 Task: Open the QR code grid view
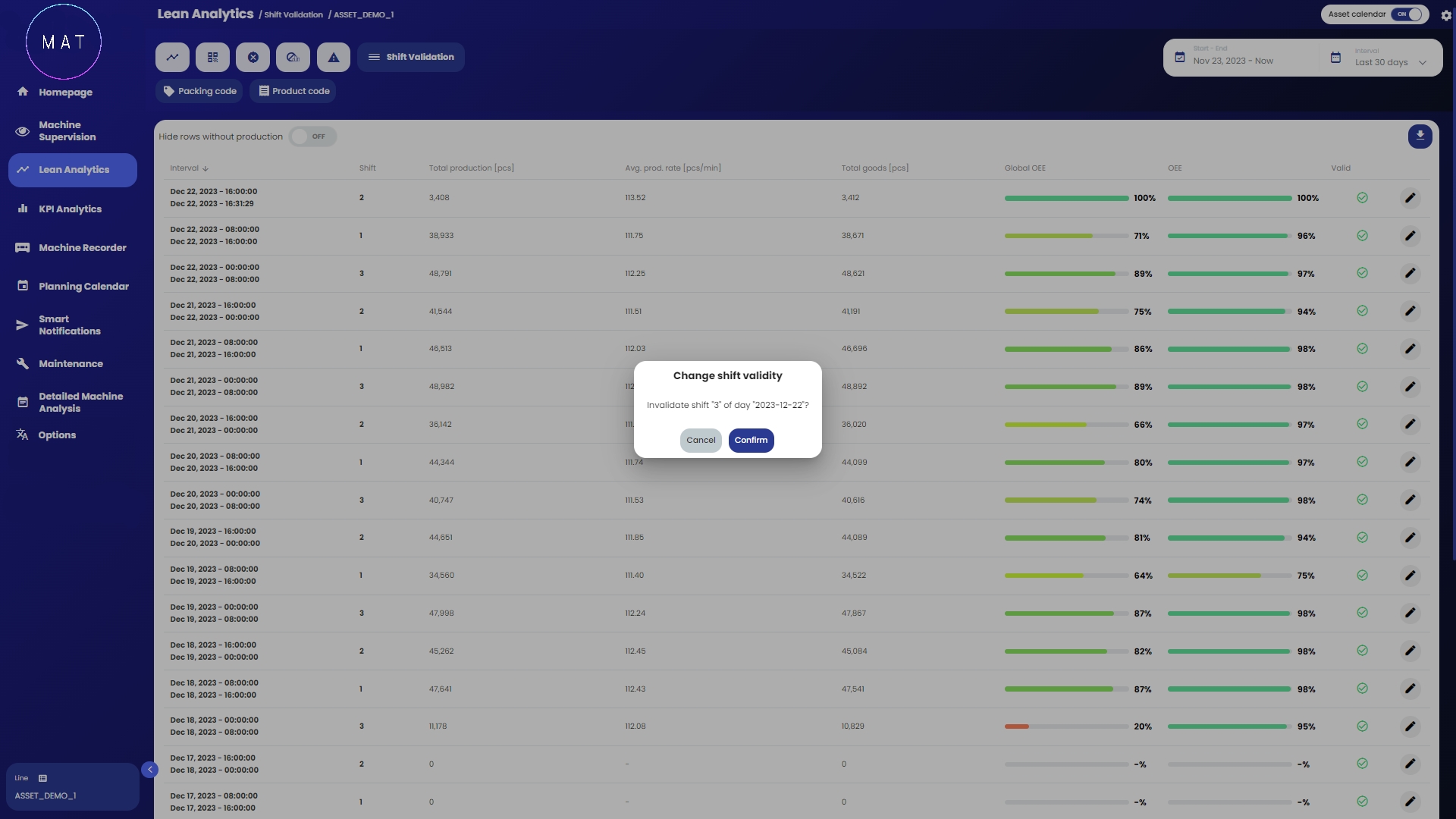(x=212, y=57)
